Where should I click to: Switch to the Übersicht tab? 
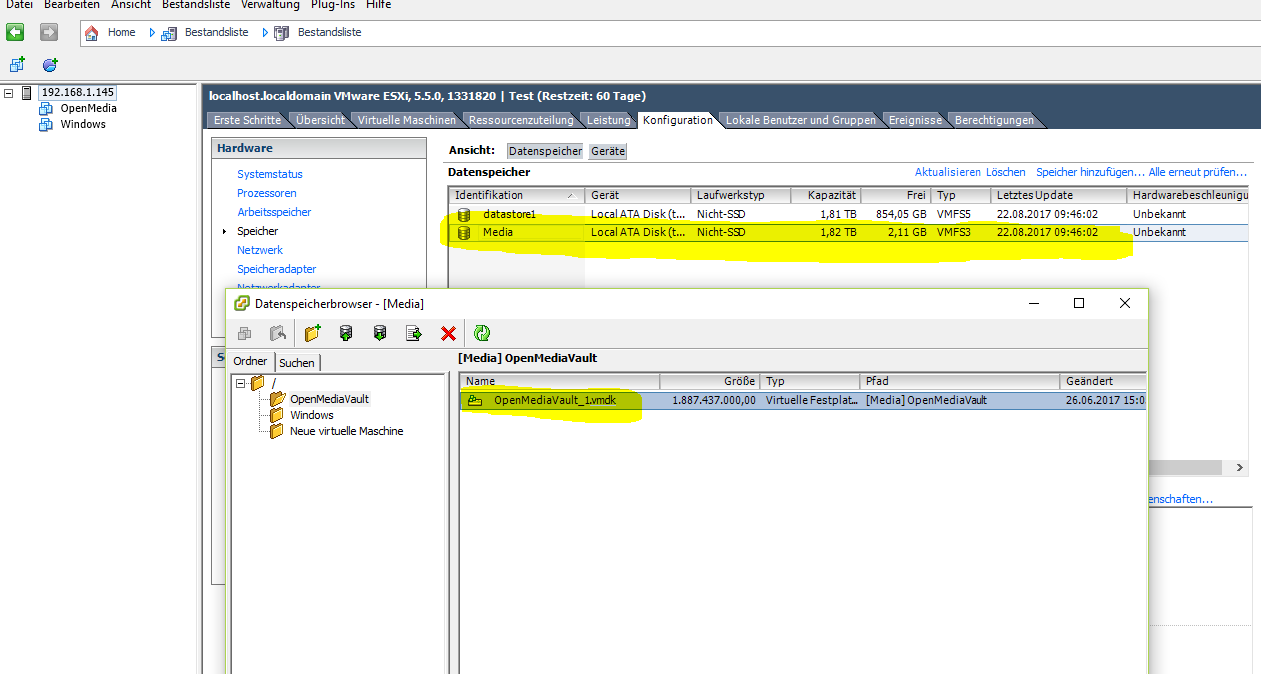point(320,120)
